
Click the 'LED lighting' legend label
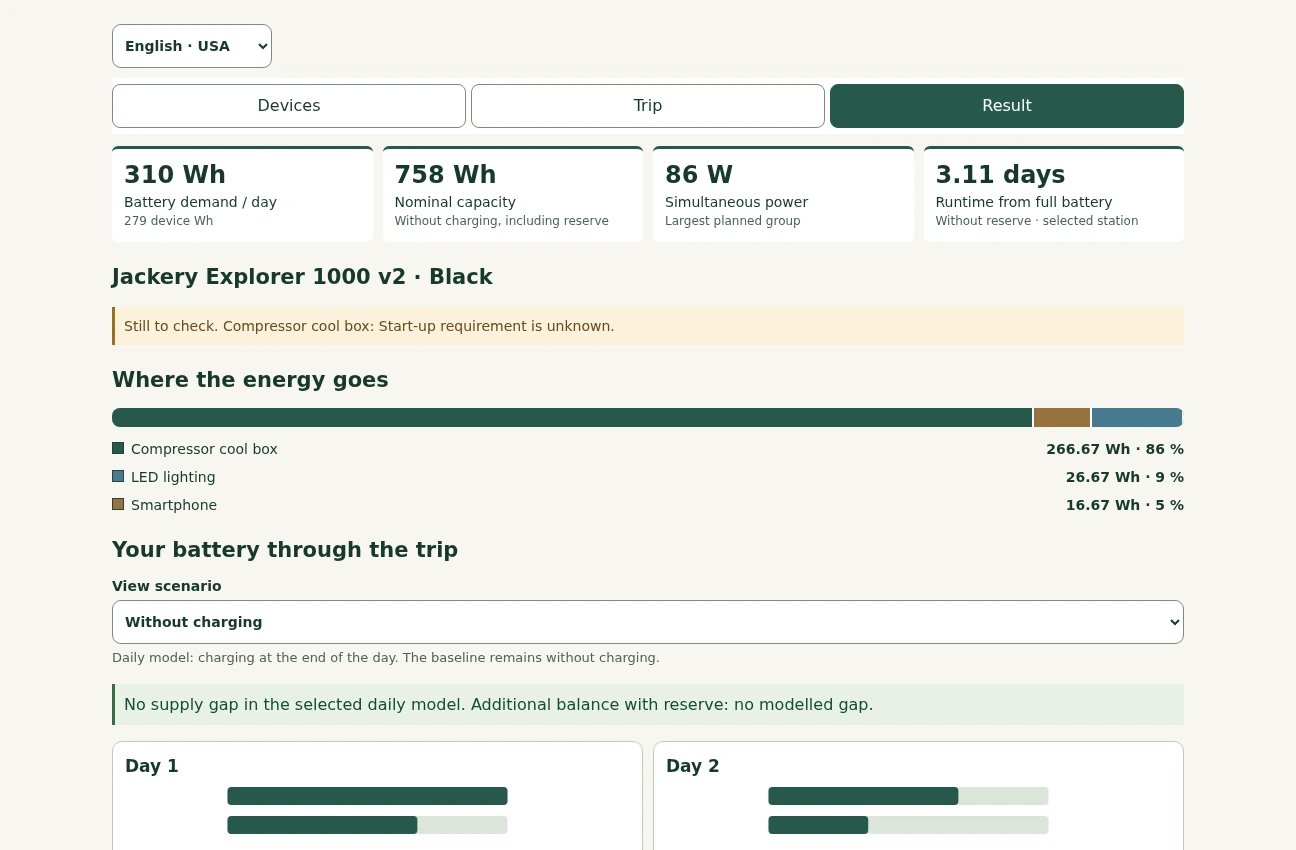coord(173,477)
